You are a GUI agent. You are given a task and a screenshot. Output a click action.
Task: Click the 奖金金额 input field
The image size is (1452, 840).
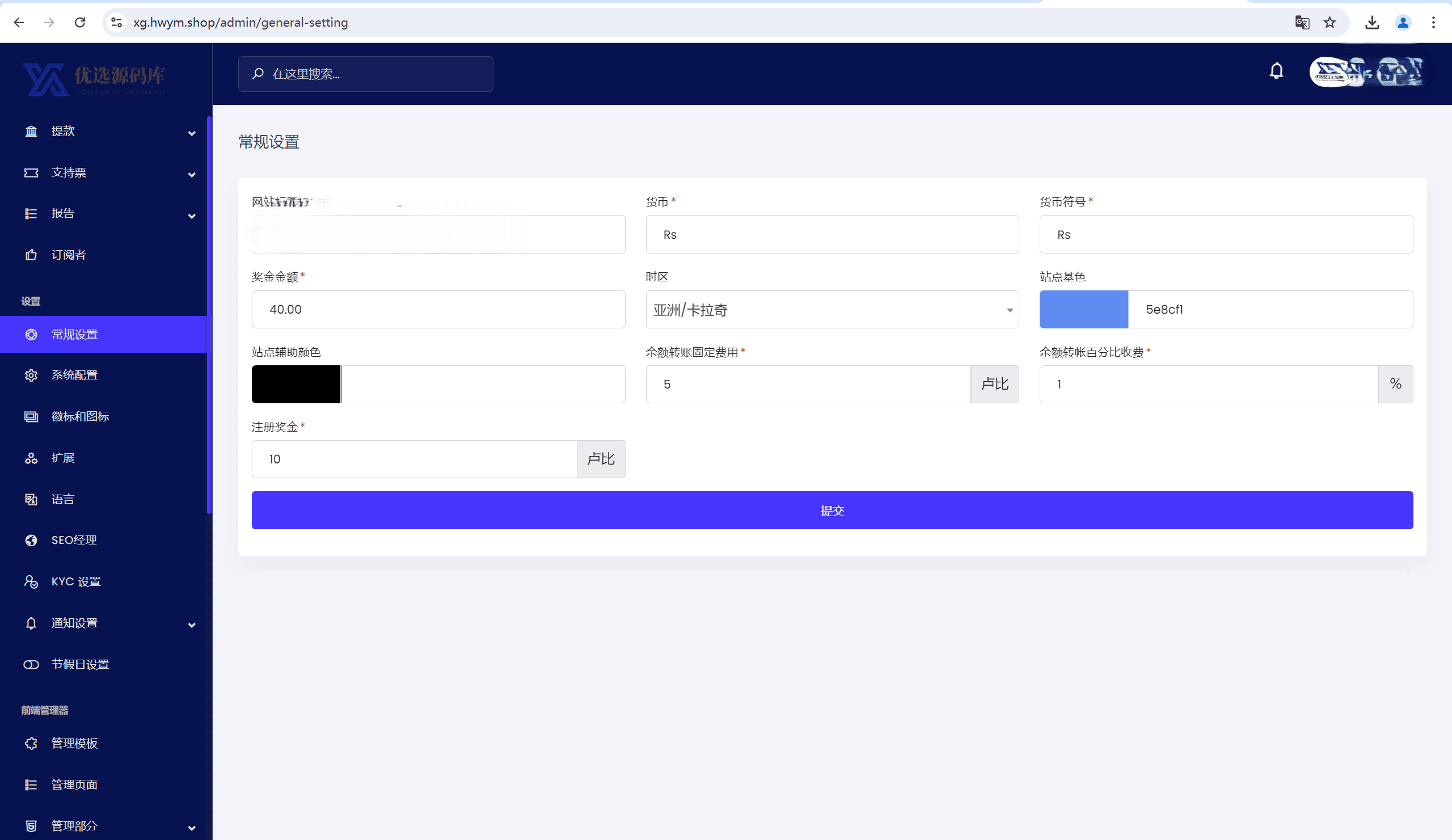coord(438,310)
